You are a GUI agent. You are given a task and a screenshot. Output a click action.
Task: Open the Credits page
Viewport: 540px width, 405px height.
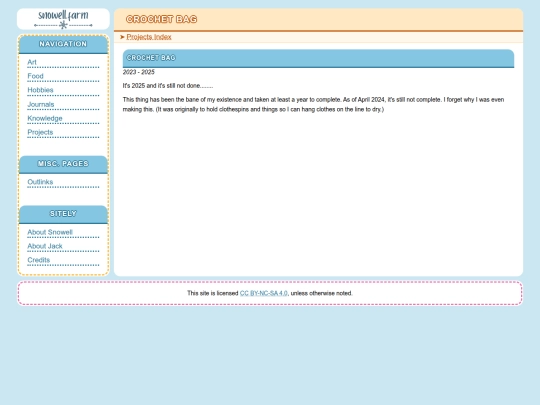[x=39, y=260]
